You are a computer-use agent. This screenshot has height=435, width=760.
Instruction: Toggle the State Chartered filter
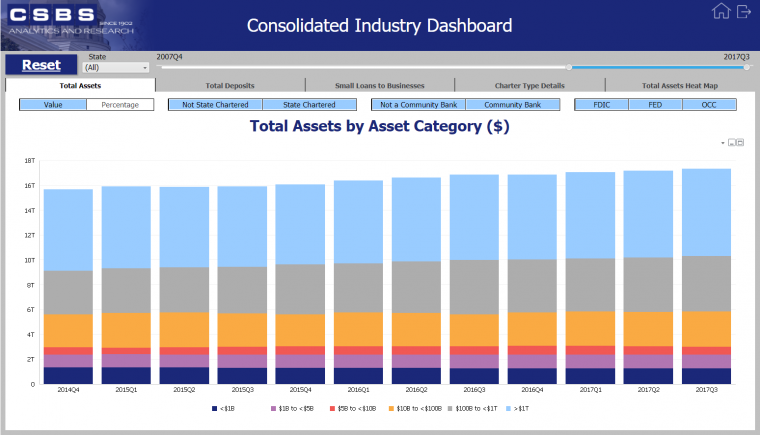(x=309, y=105)
